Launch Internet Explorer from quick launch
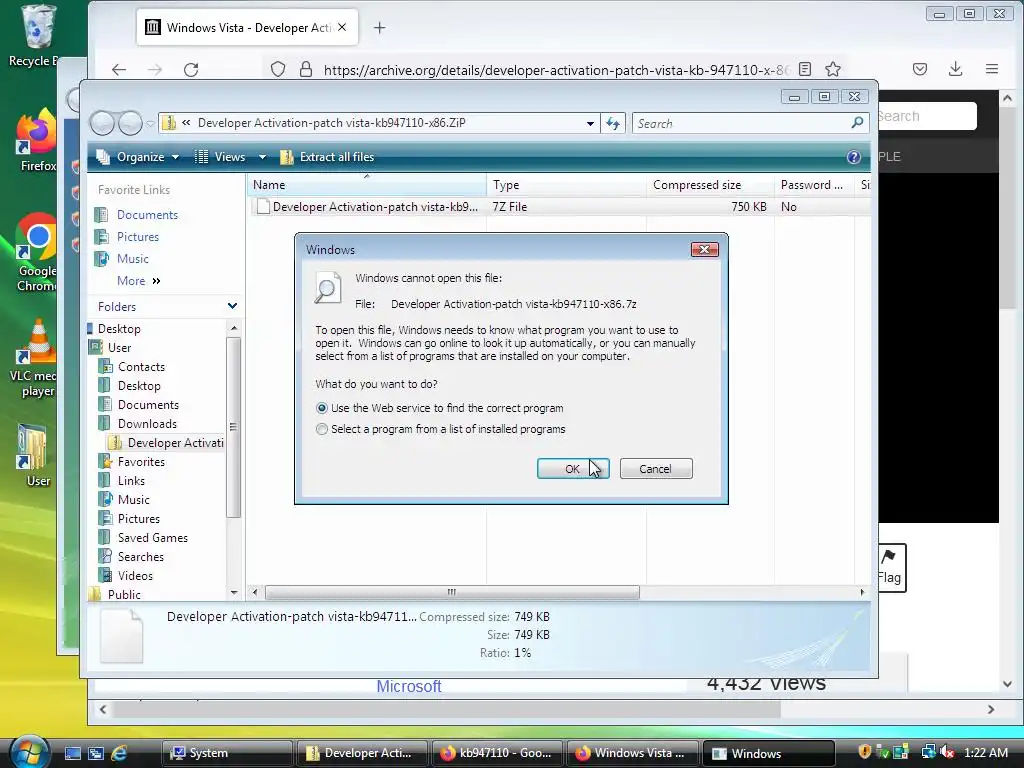The image size is (1024, 768). click(x=119, y=753)
